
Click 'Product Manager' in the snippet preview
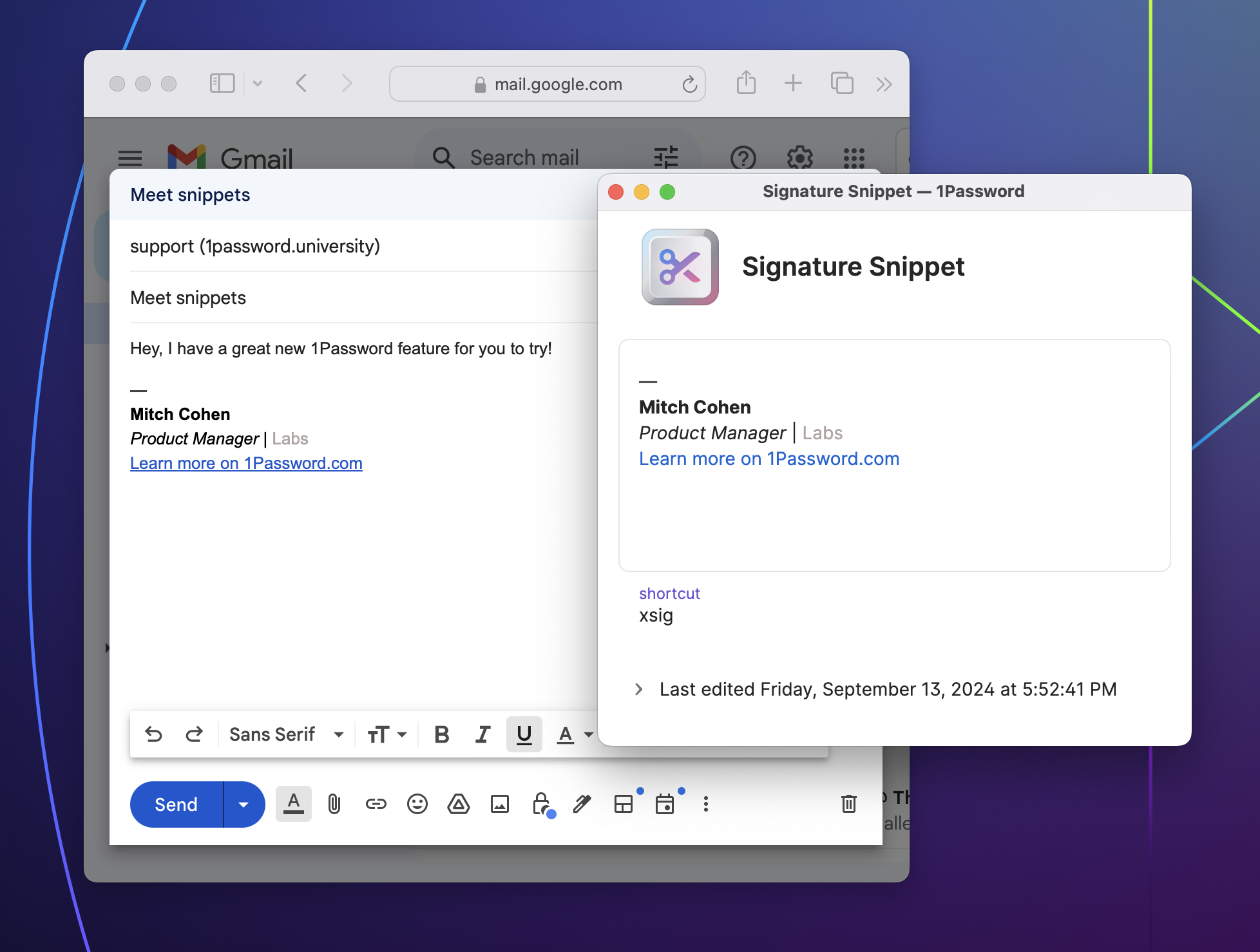point(712,433)
